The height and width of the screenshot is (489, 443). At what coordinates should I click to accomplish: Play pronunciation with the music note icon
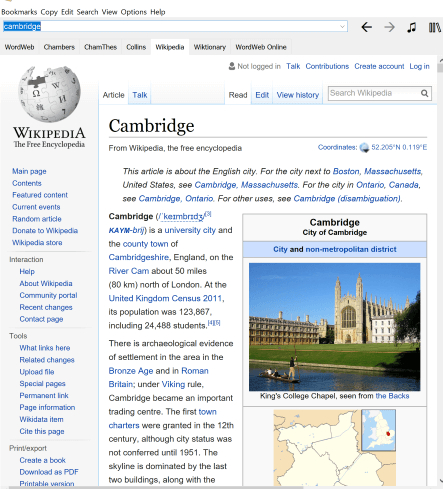(x=412, y=27)
